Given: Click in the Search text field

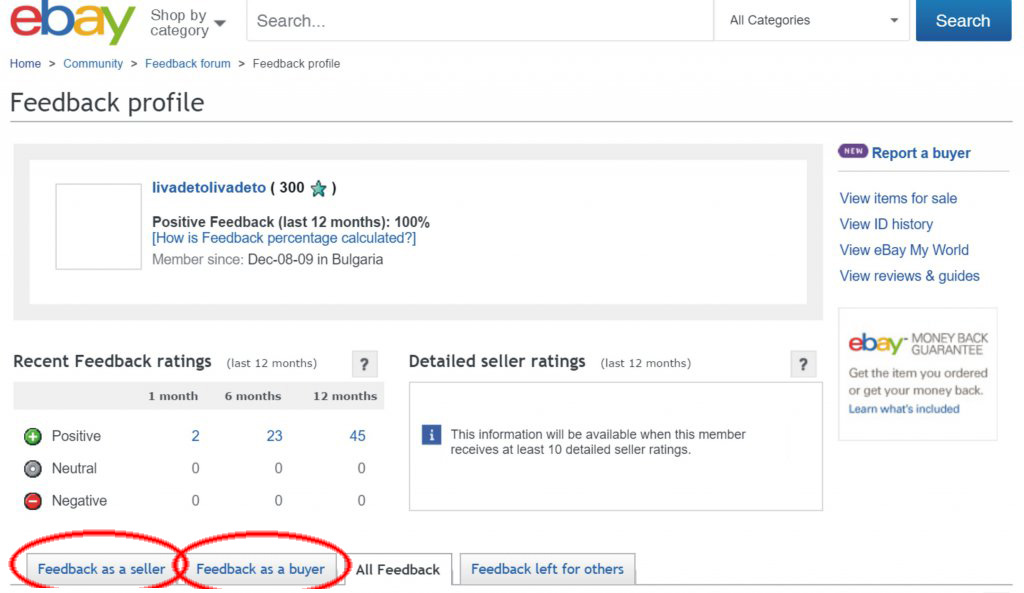Looking at the screenshot, I should point(480,20).
